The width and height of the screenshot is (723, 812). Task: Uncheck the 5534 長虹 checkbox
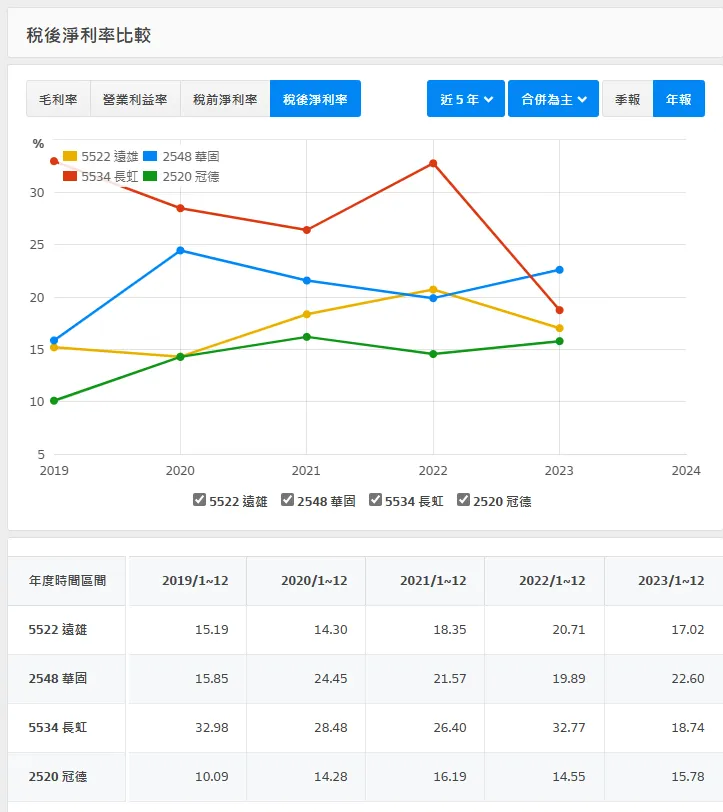tap(375, 500)
